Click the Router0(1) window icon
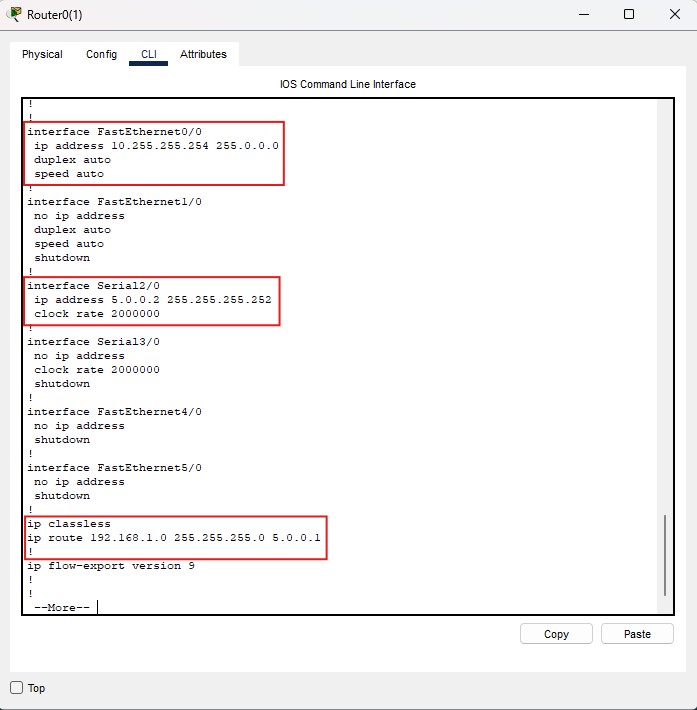 coord(15,14)
